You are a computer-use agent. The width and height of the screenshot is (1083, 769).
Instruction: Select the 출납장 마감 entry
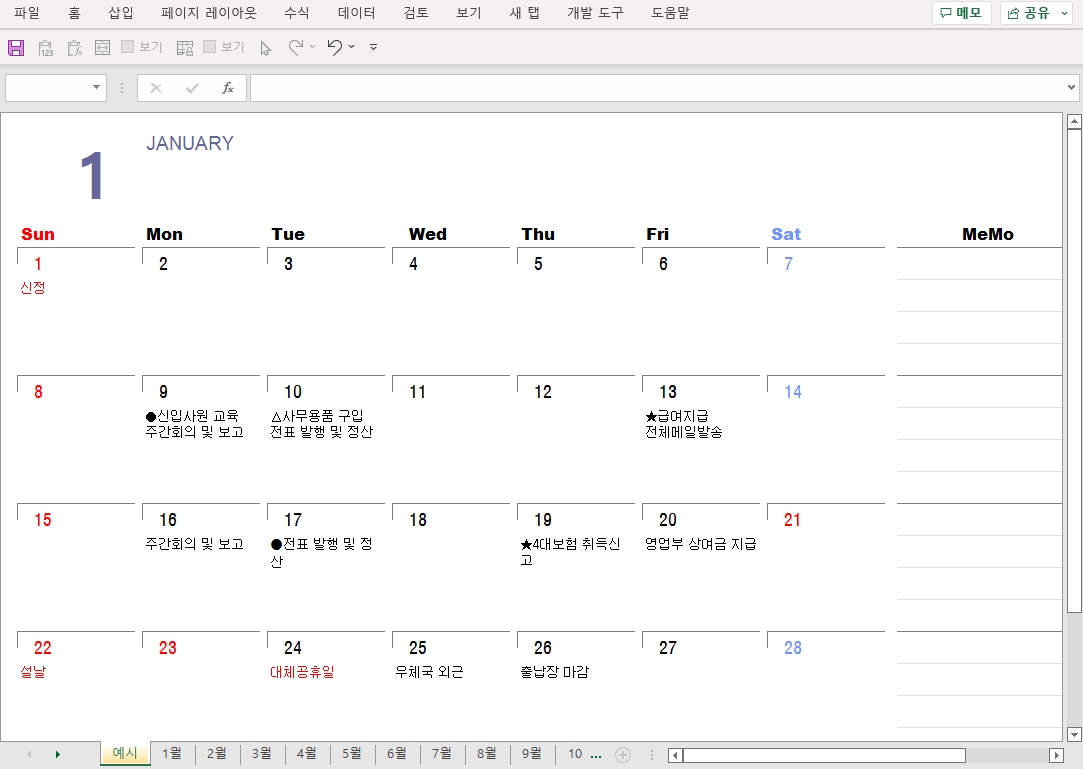pos(555,672)
